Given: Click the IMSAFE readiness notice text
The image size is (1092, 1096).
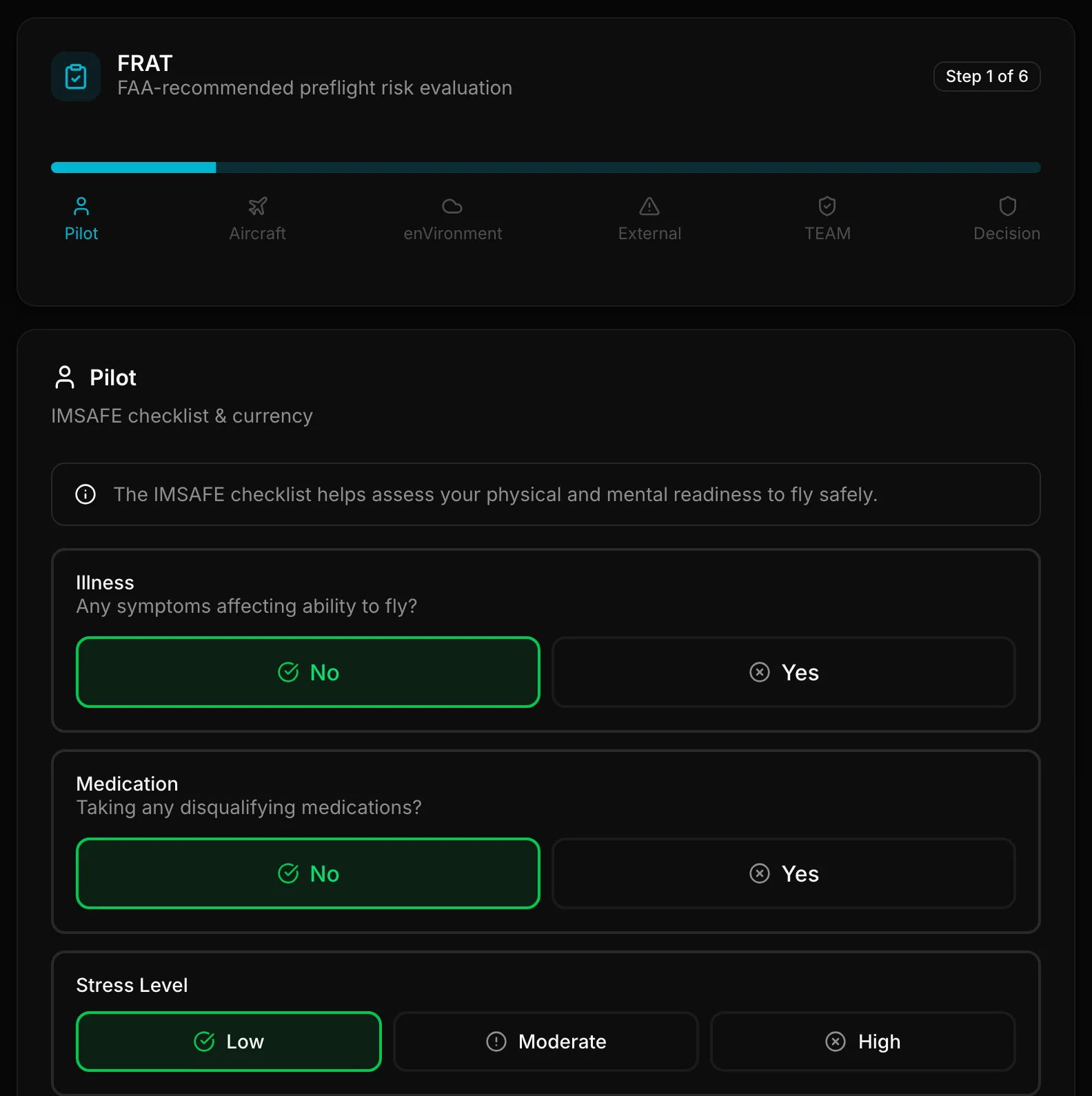Looking at the screenshot, I should (496, 494).
